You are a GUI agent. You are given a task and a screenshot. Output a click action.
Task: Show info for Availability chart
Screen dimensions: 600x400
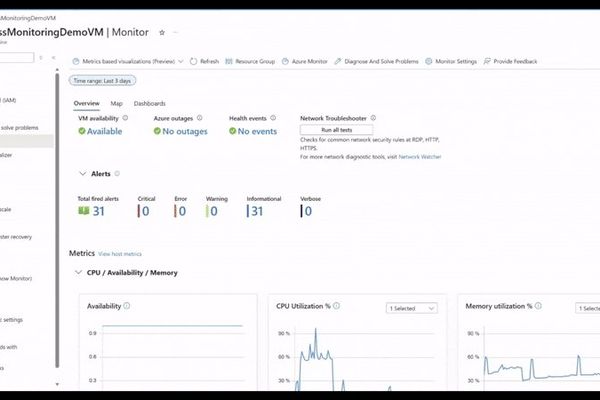click(127, 306)
